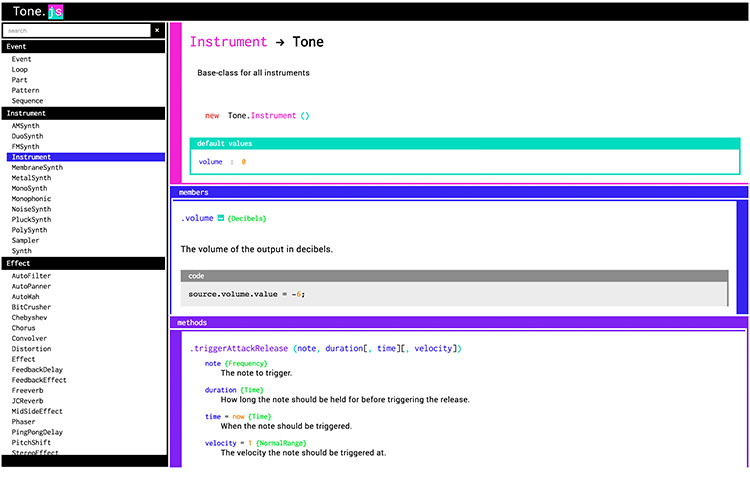Image resolution: width=750 pixels, height=480 pixels.
Task: Click the methods section header
Action: coord(459,323)
